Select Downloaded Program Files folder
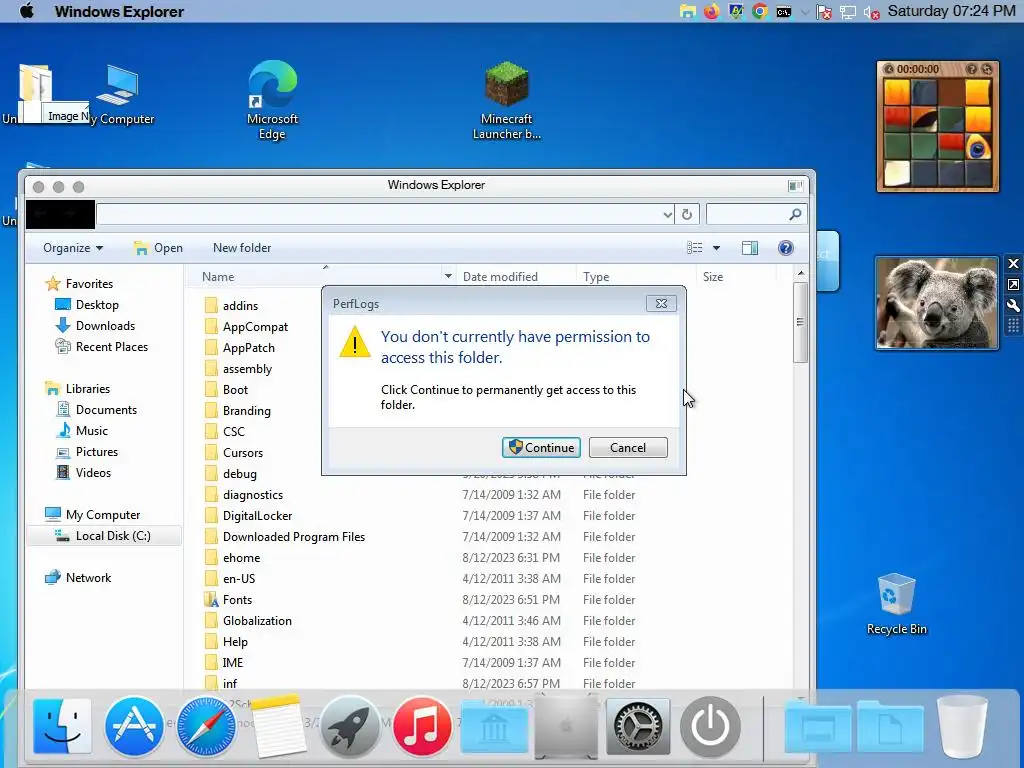The width and height of the screenshot is (1024, 768). [285, 537]
